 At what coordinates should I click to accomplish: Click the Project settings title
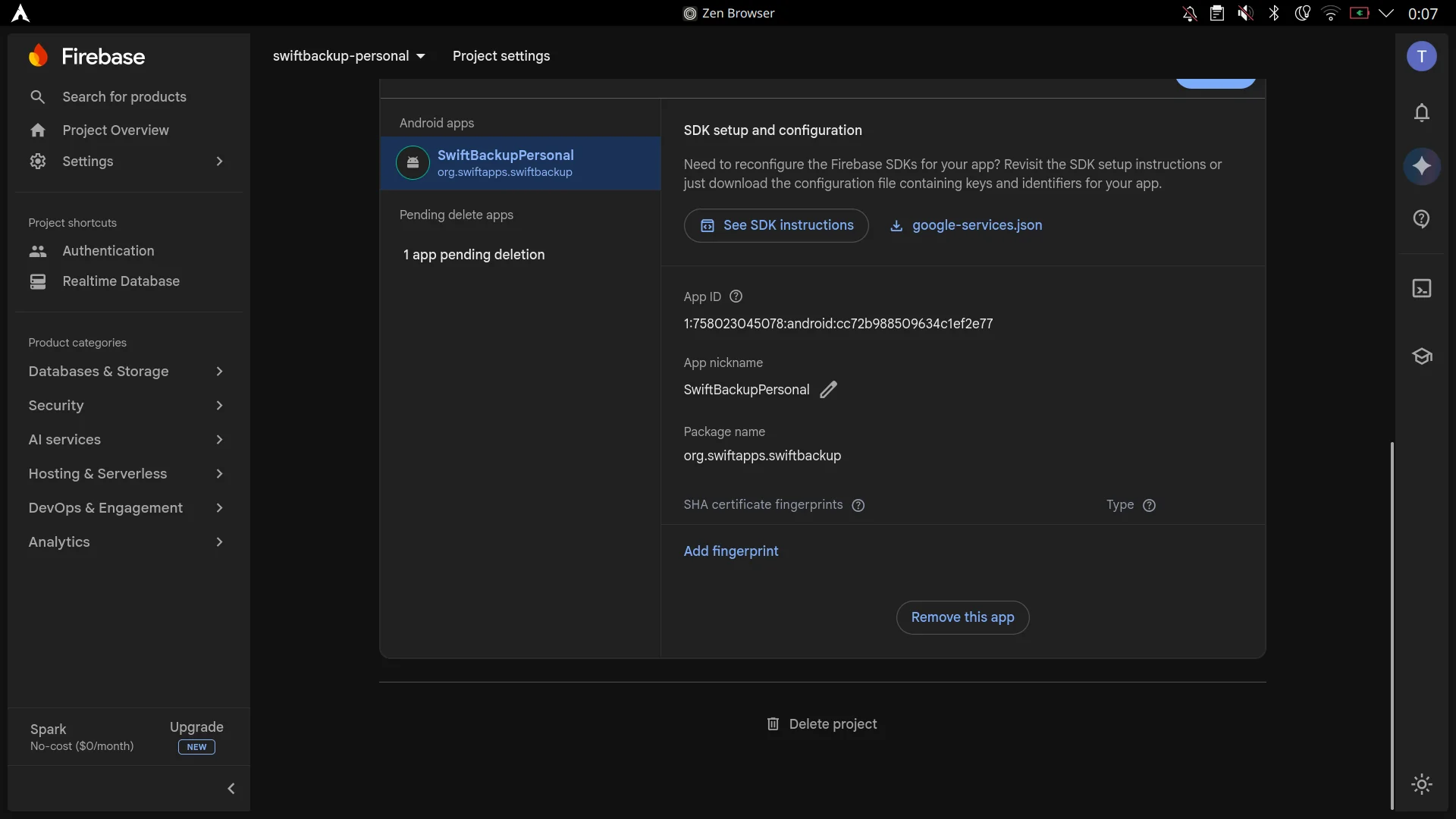coord(501,56)
